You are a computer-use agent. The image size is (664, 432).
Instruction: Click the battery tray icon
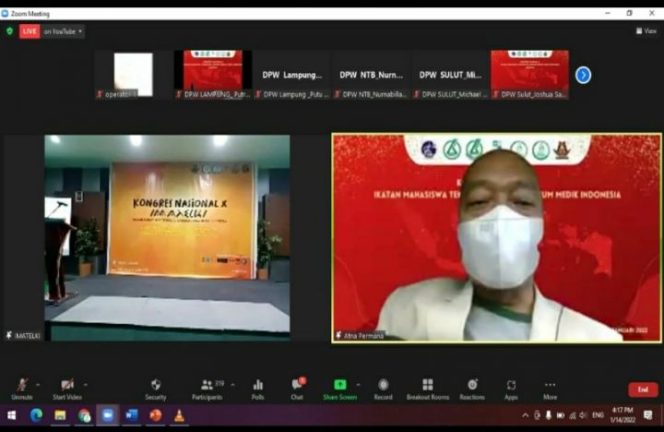click(560, 415)
